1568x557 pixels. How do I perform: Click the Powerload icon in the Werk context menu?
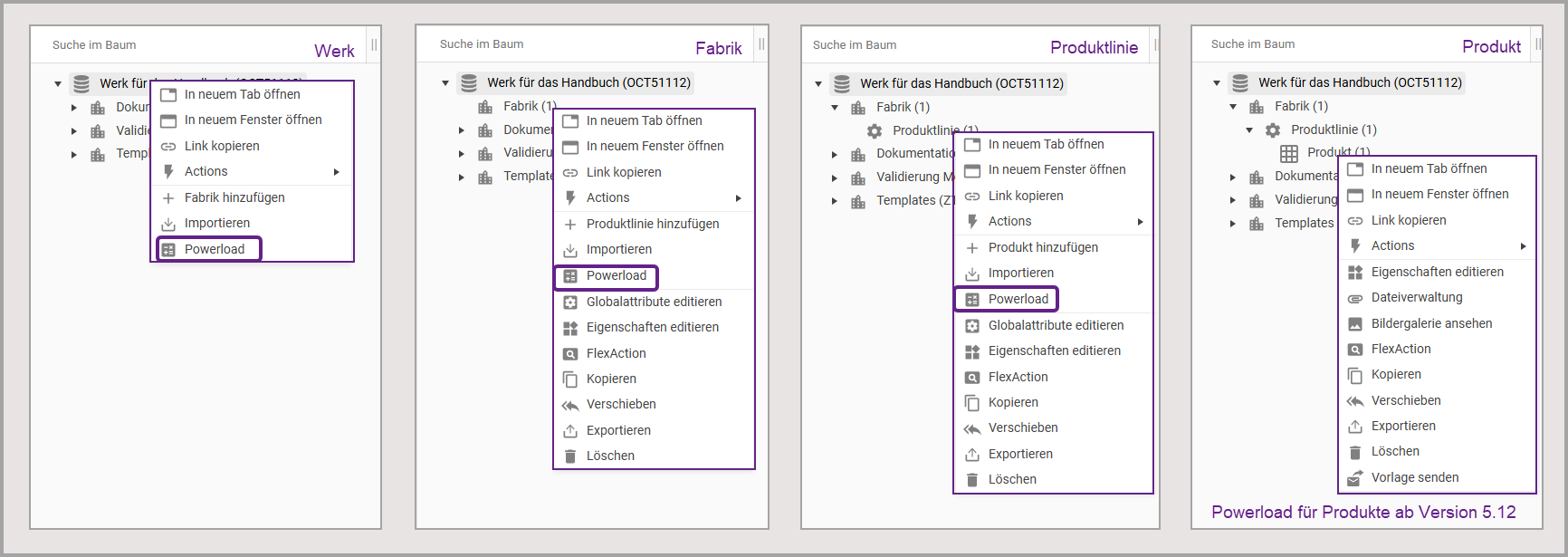[168, 250]
